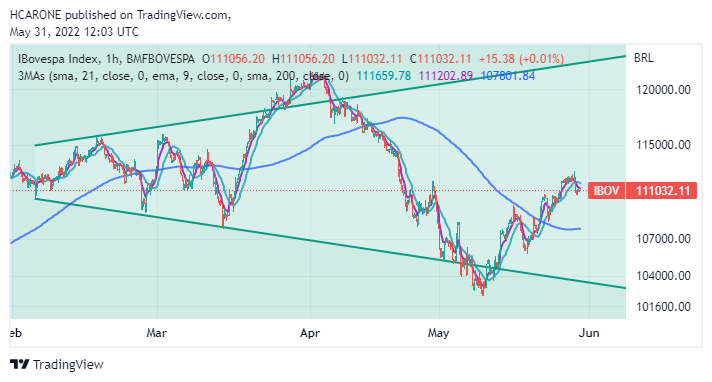Click the TradingView logo icon
The width and height of the screenshot is (712, 382).
click(x=20, y=364)
